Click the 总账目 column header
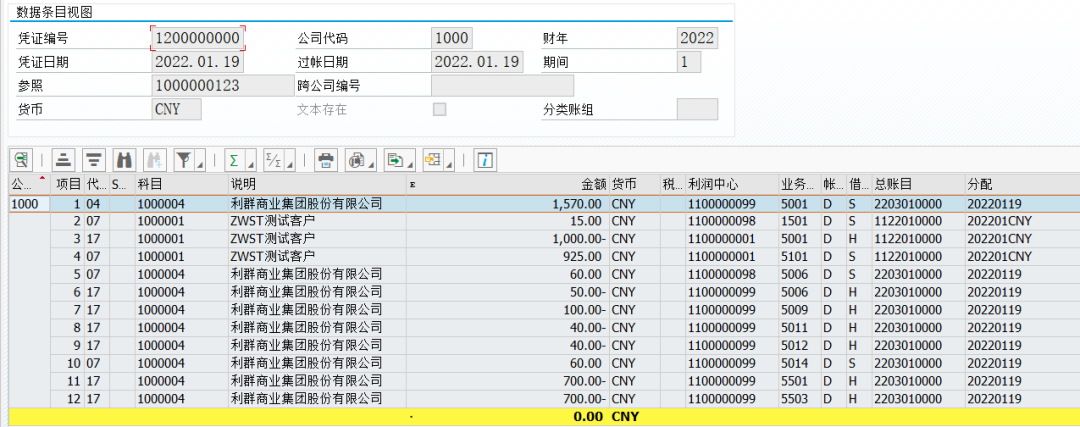 click(x=918, y=184)
